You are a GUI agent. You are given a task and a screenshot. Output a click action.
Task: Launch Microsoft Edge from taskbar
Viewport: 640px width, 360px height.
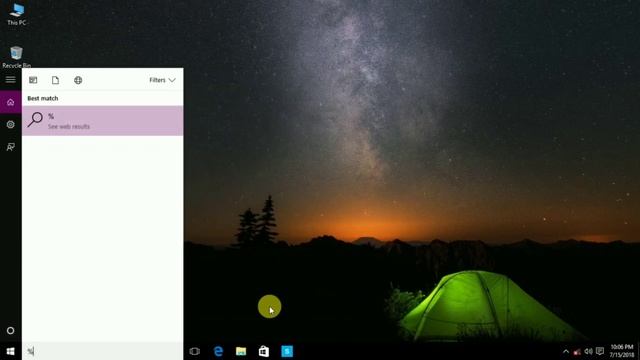click(x=218, y=351)
